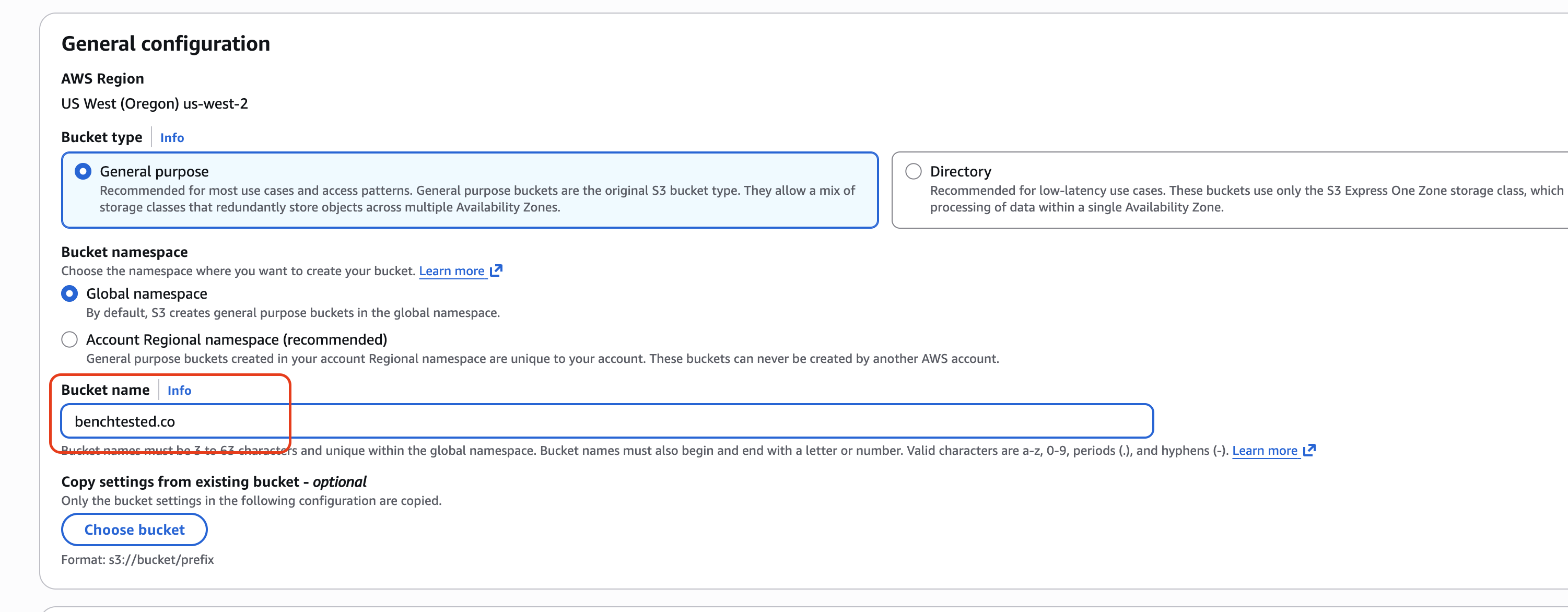Select the Directory bucket type
This screenshot has width=1568, height=612.
click(x=913, y=172)
